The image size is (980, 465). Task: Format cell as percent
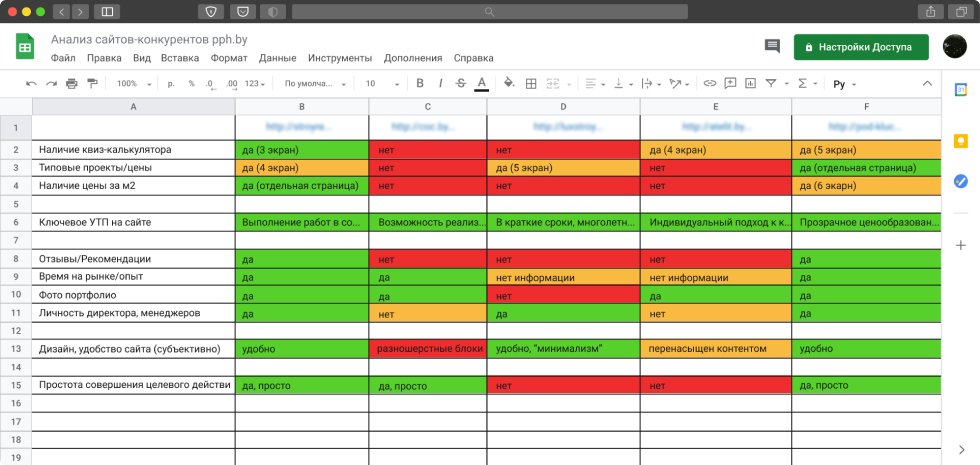[x=191, y=84]
